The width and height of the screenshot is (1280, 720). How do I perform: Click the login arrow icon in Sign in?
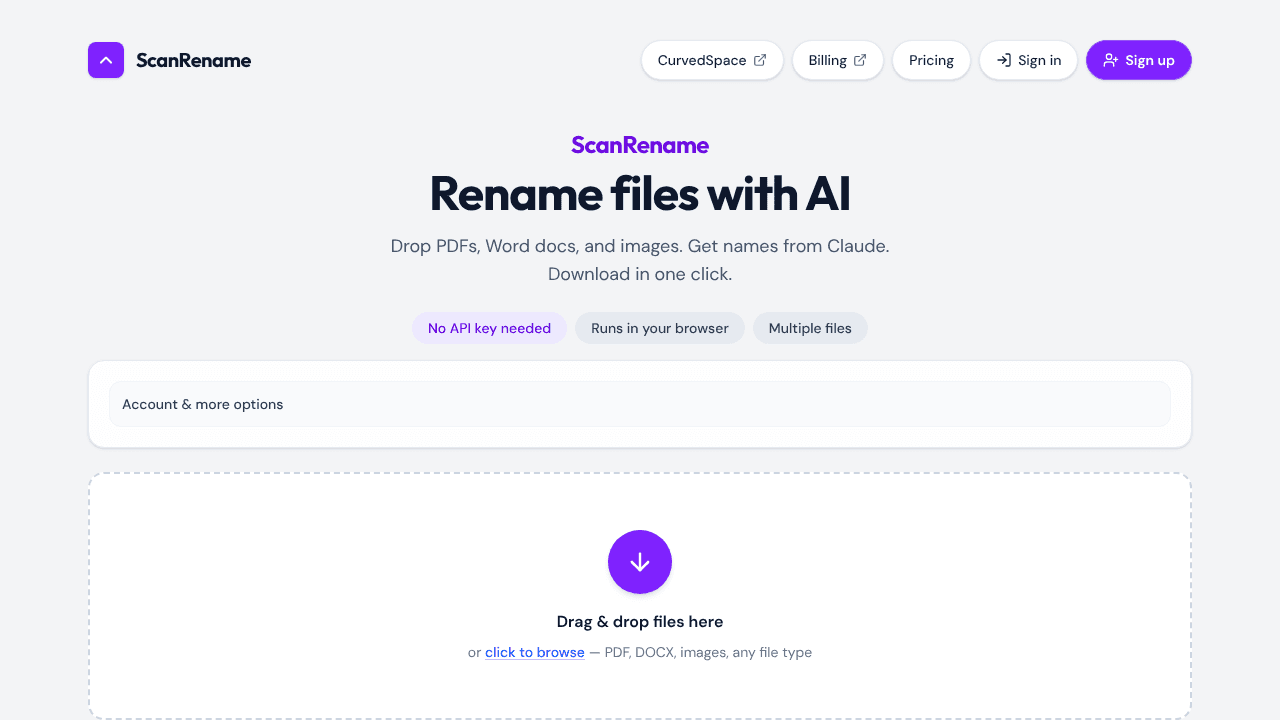tap(1004, 60)
